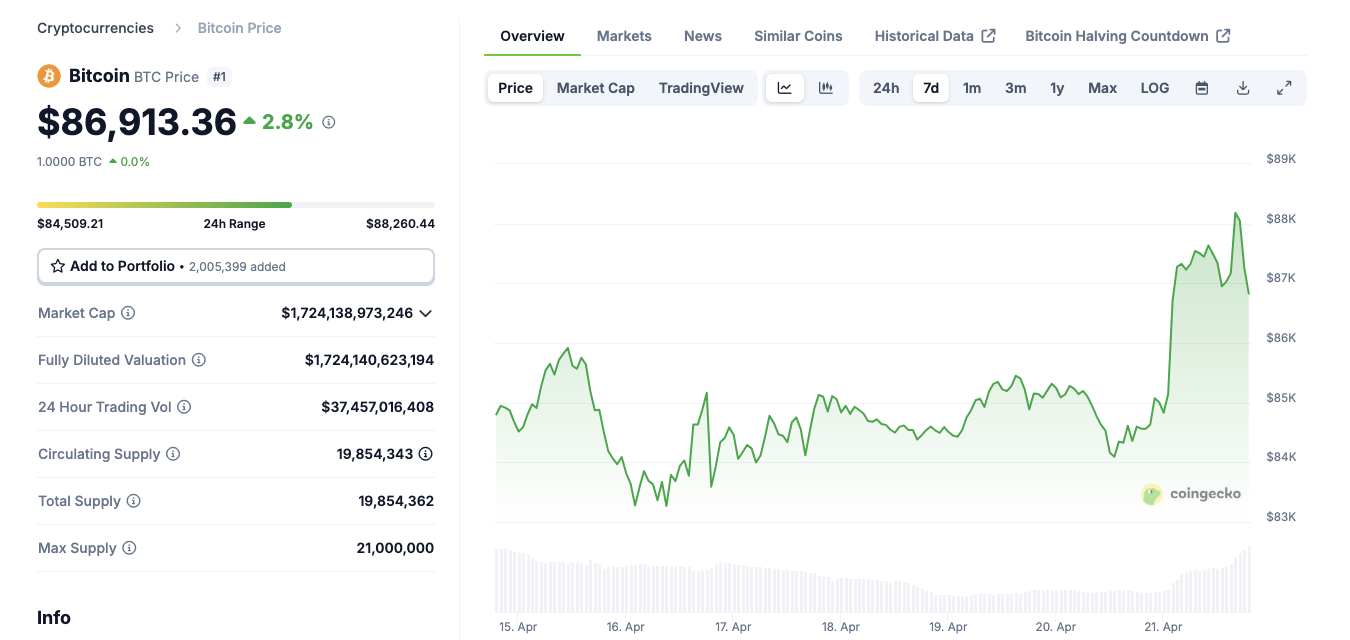This screenshot has height=640, width=1350.
Task: Open the date range calendar icon
Action: 1202,88
